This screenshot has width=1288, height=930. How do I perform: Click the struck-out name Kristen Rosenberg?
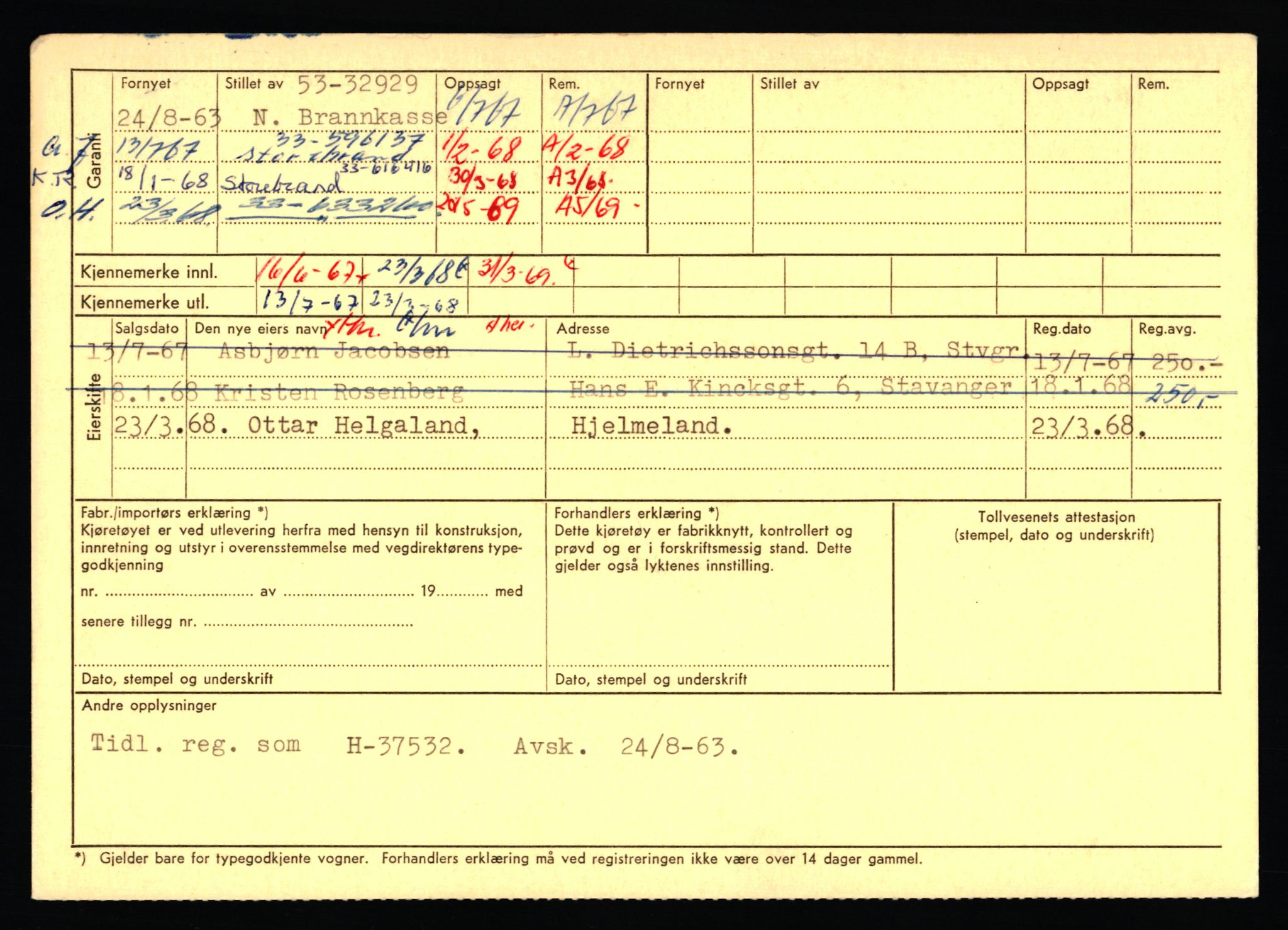coord(339,393)
